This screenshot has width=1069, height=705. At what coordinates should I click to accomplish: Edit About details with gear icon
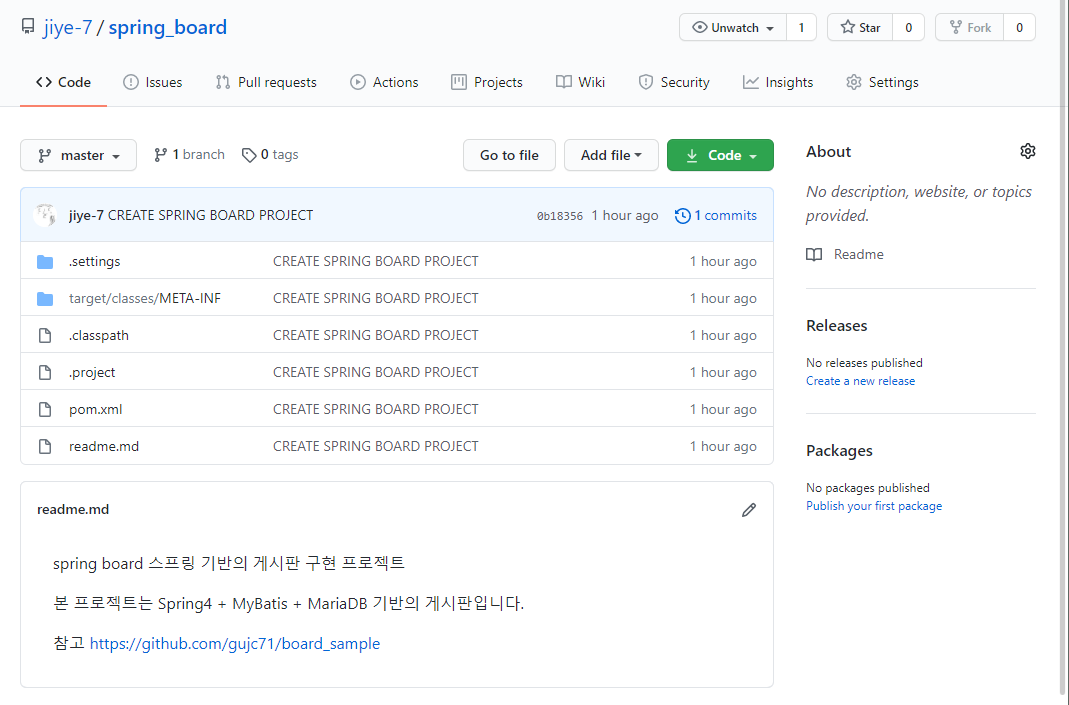coord(1027,151)
